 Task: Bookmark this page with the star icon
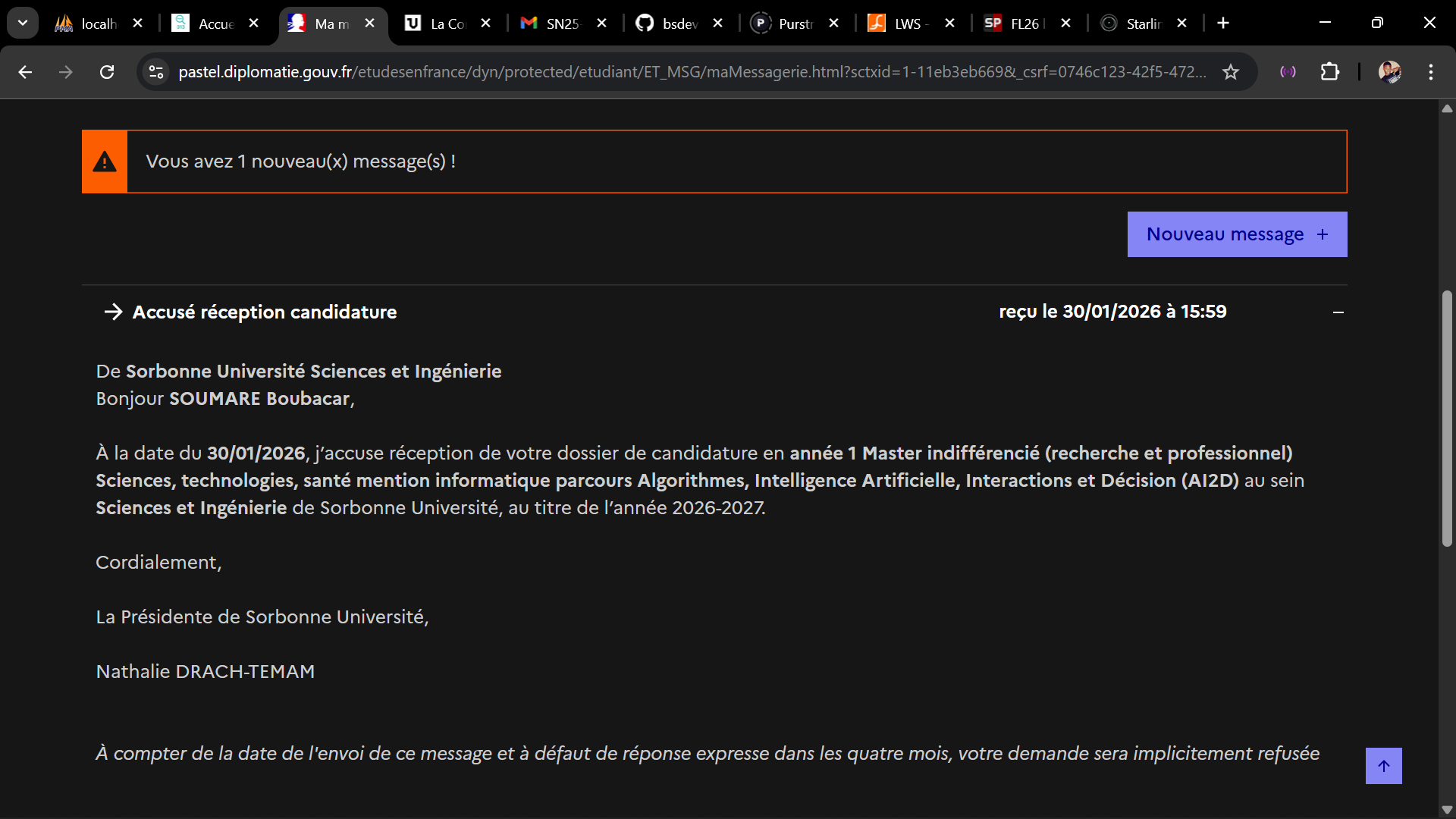click(1230, 72)
